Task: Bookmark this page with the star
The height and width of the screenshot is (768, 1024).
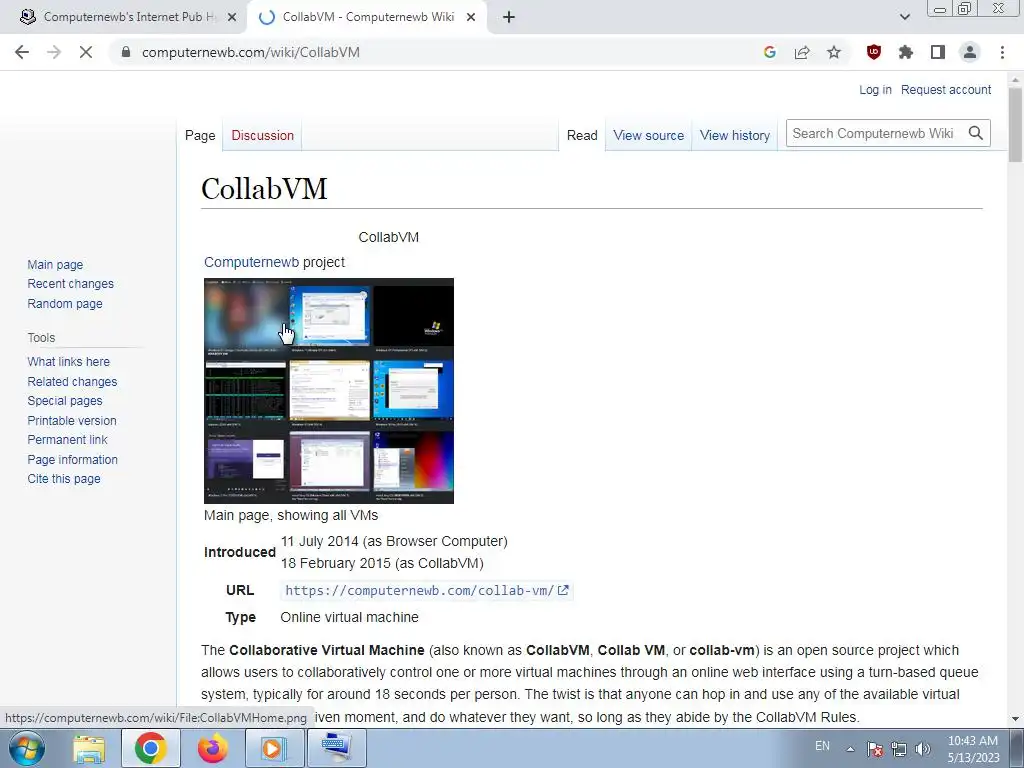Action: 834,52
